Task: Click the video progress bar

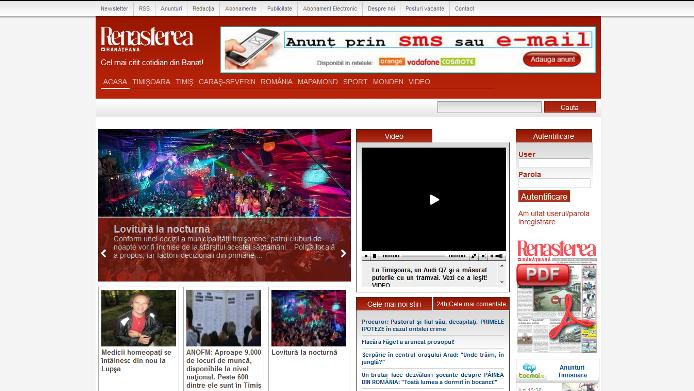Action: (424, 256)
